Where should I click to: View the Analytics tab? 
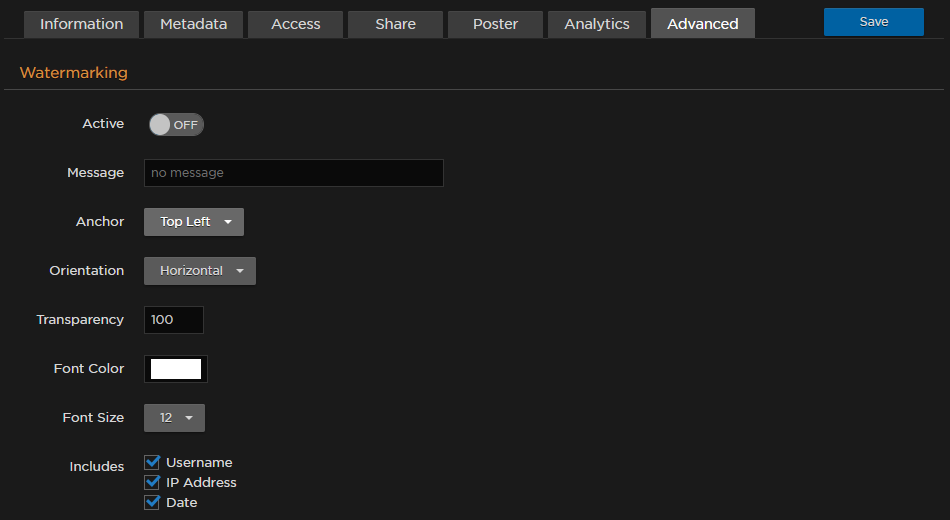pyautogui.click(x=597, y=24)
